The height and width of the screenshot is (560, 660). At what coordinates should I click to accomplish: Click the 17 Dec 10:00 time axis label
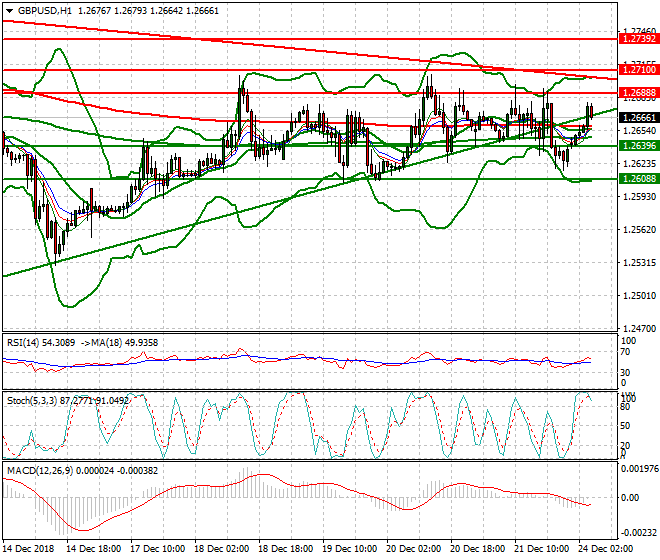point(157,549)
